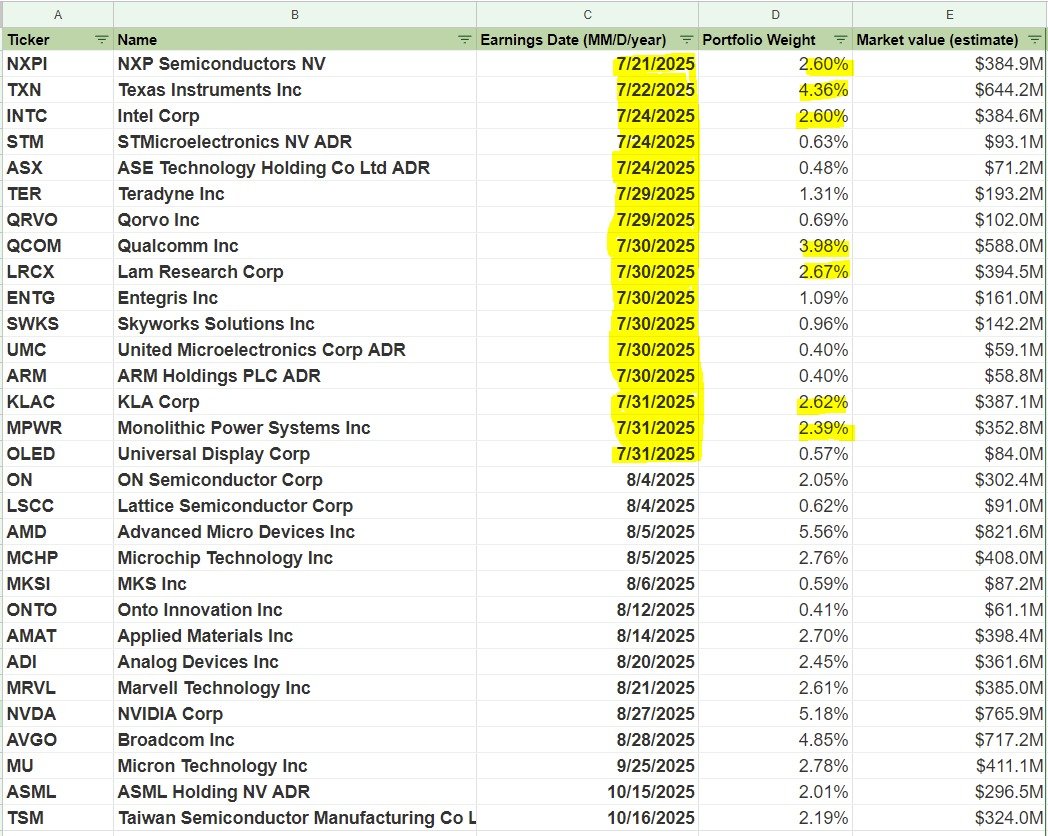1048x836 pixels.
Task: Open the filter menu for Ticker column
Action: tap(101, 39)
